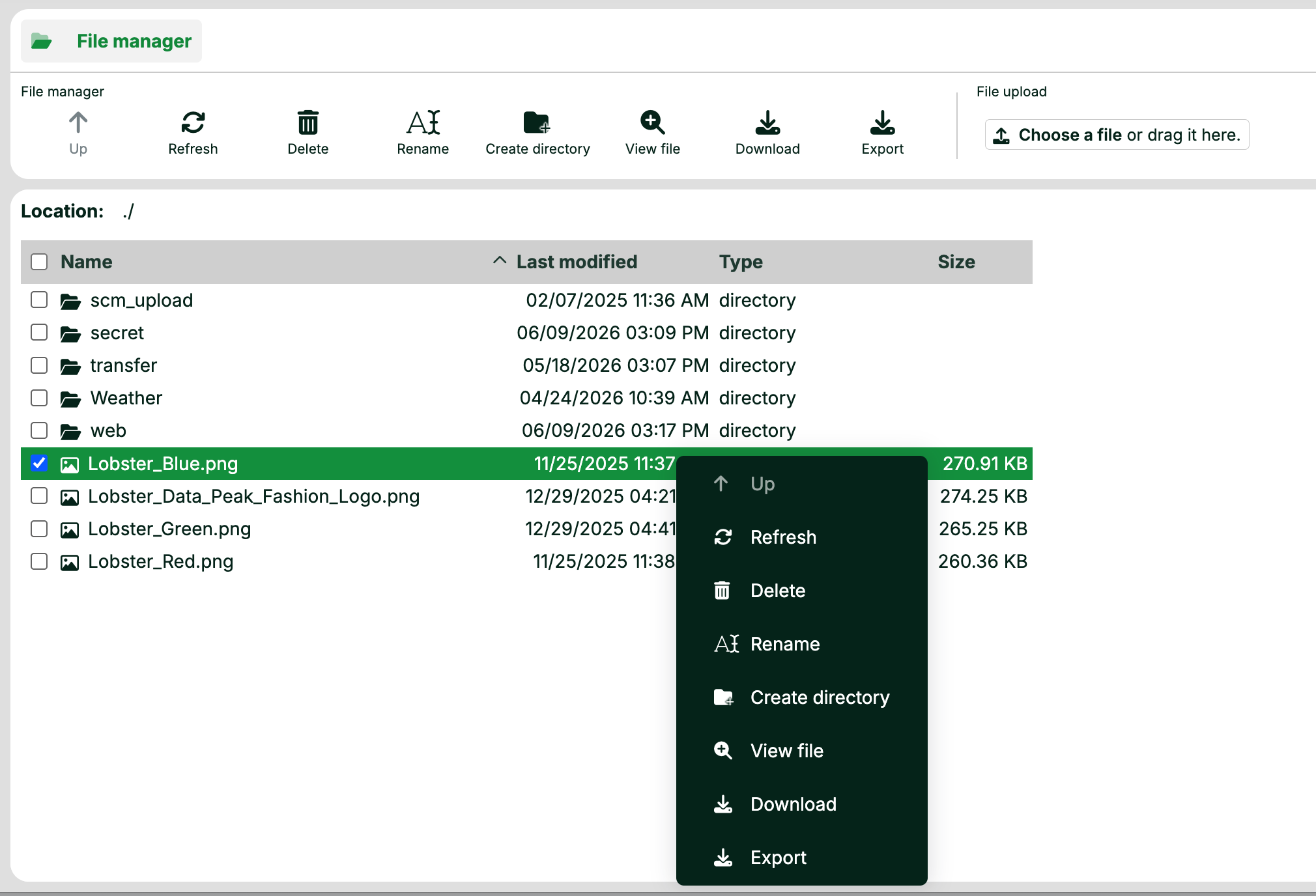Toggle the select-all checkbox in header

[x=39, y=262]
